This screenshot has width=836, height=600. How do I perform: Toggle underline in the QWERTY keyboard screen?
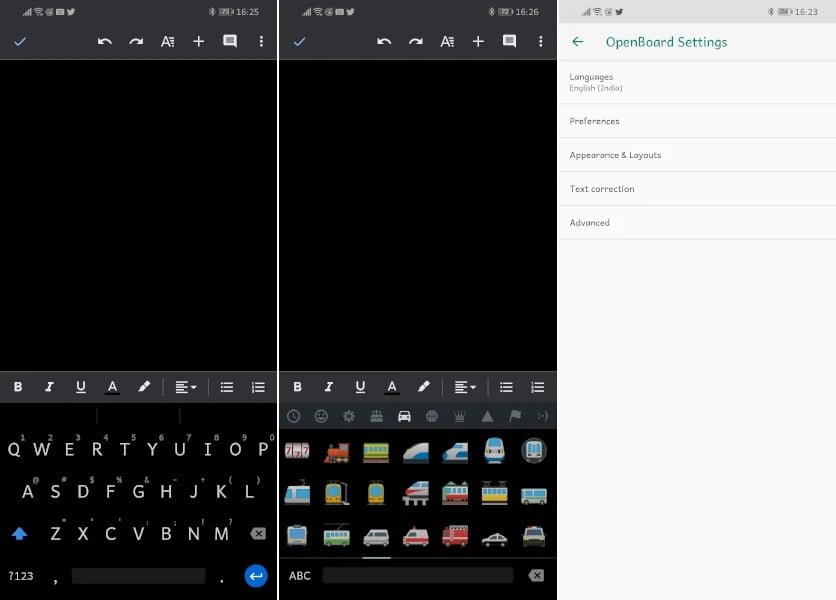pyautogui.click(x=81, y=387)
